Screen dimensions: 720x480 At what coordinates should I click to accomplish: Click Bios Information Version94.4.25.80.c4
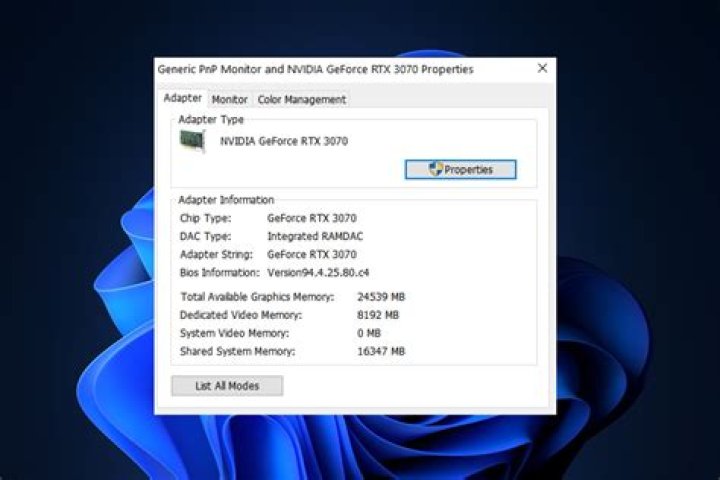point(318,272)
